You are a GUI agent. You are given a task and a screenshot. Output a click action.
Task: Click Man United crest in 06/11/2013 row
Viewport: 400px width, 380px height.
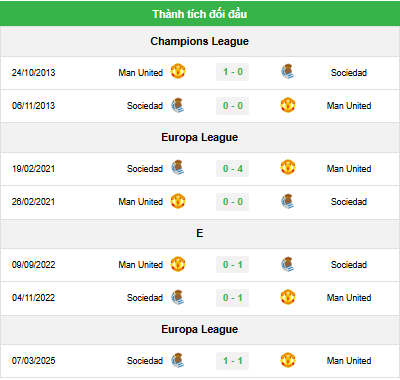pos(288,105)
